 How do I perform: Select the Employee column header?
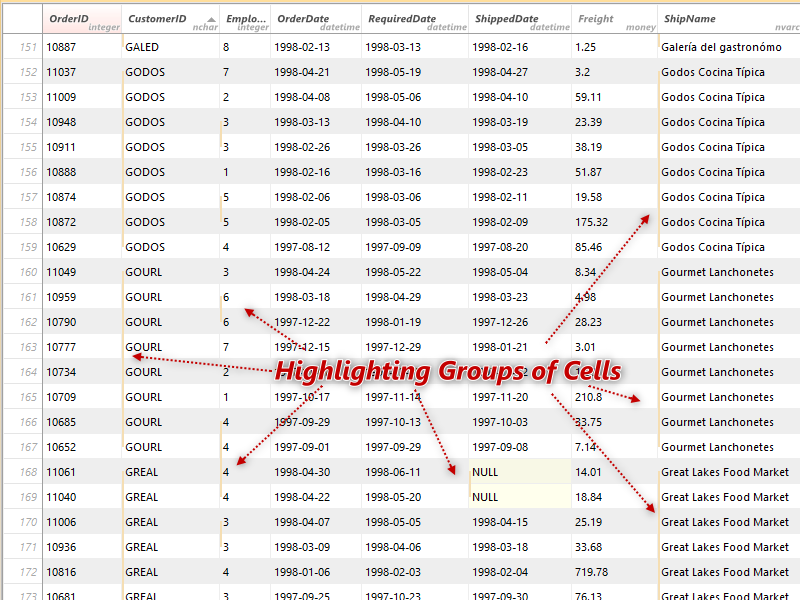[245, 19]
